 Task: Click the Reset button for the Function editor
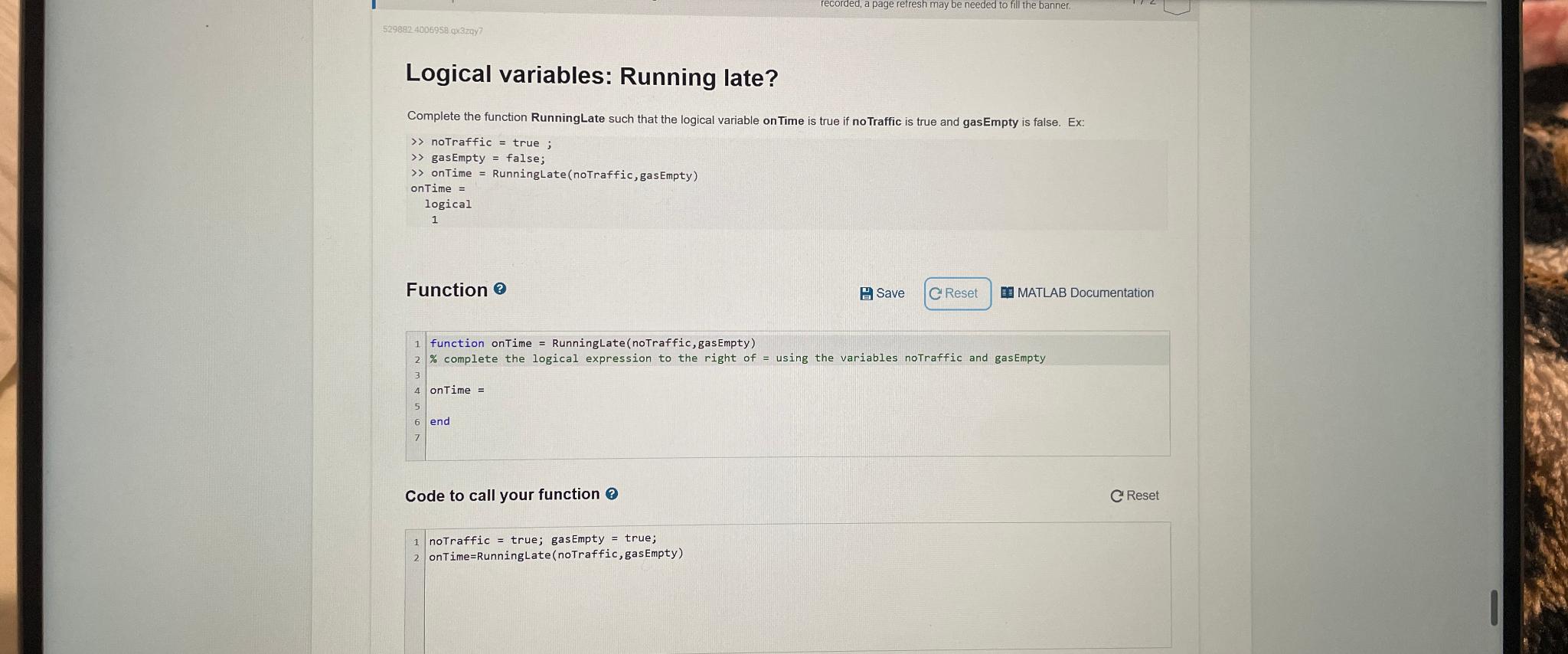point(956,293)
